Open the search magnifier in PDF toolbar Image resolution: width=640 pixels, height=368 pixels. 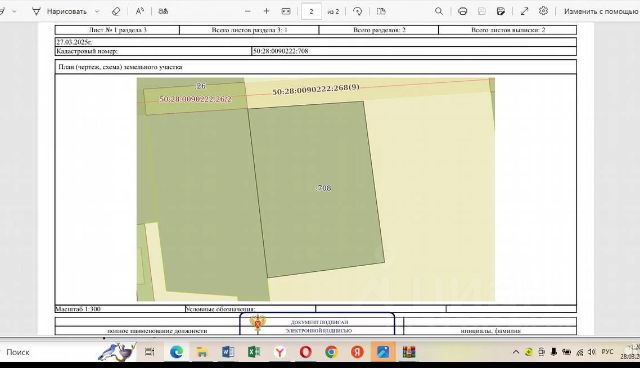click(439, 11)
